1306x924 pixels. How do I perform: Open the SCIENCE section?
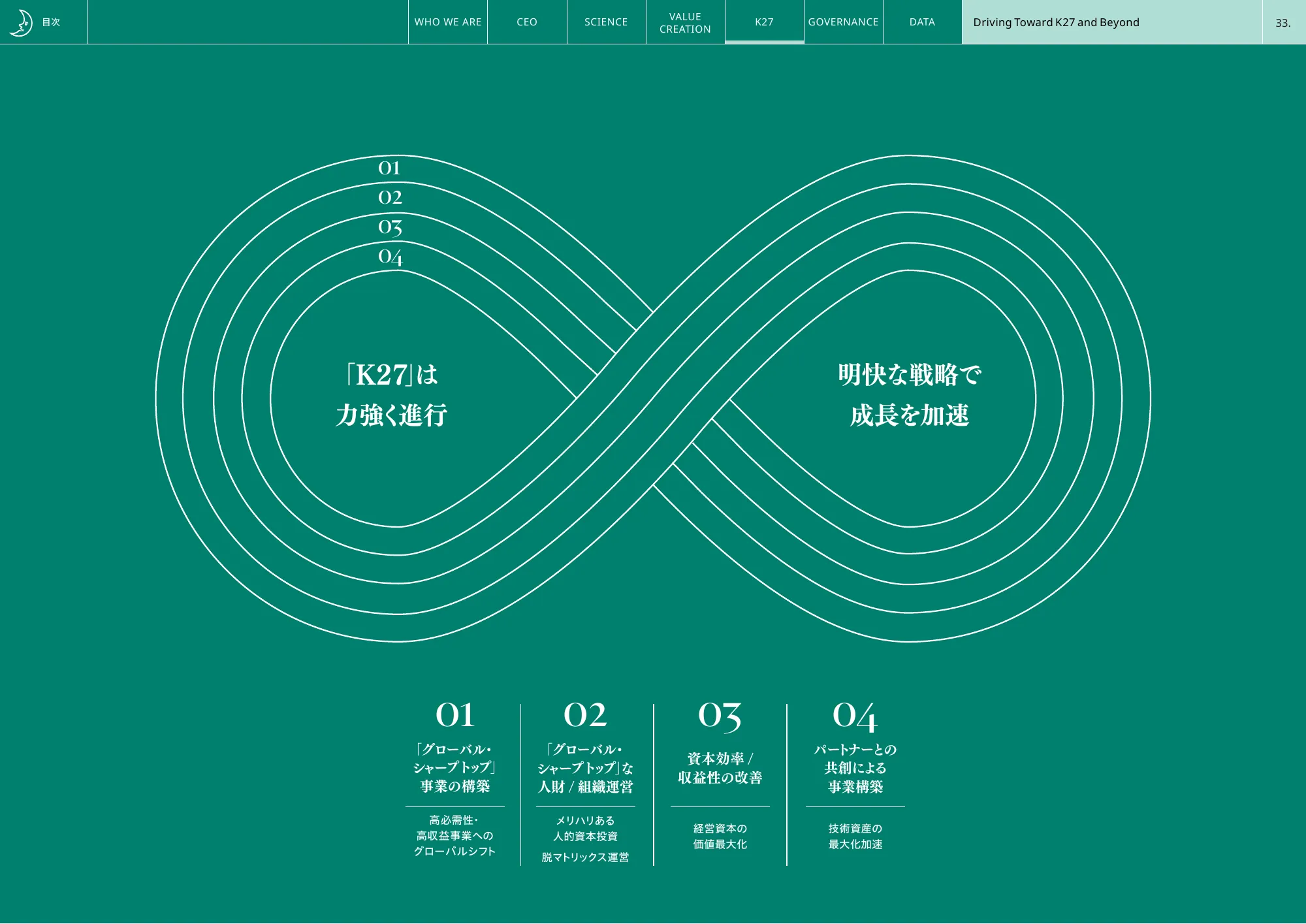(606, 22)
